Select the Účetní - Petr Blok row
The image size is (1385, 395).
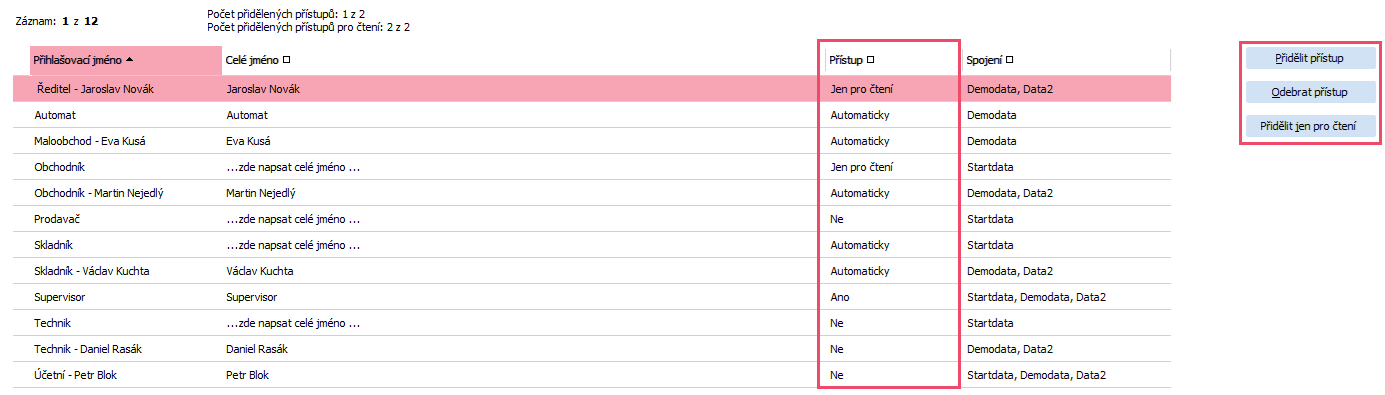pos(591,375)
